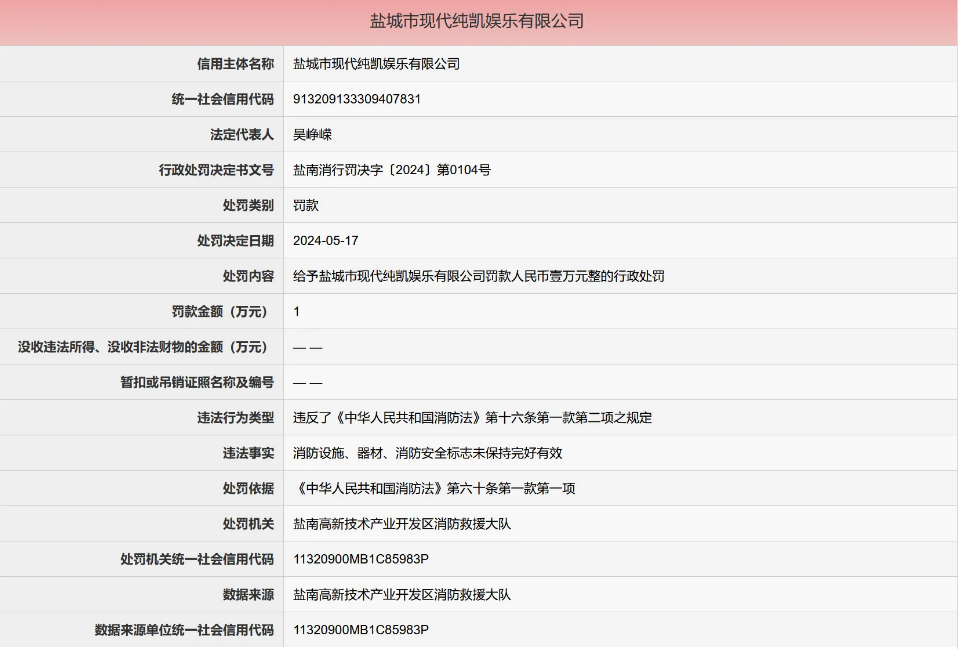Click the fine amount value 1
The width and height of the screenshot is (958, 649).
click(296, 312)
